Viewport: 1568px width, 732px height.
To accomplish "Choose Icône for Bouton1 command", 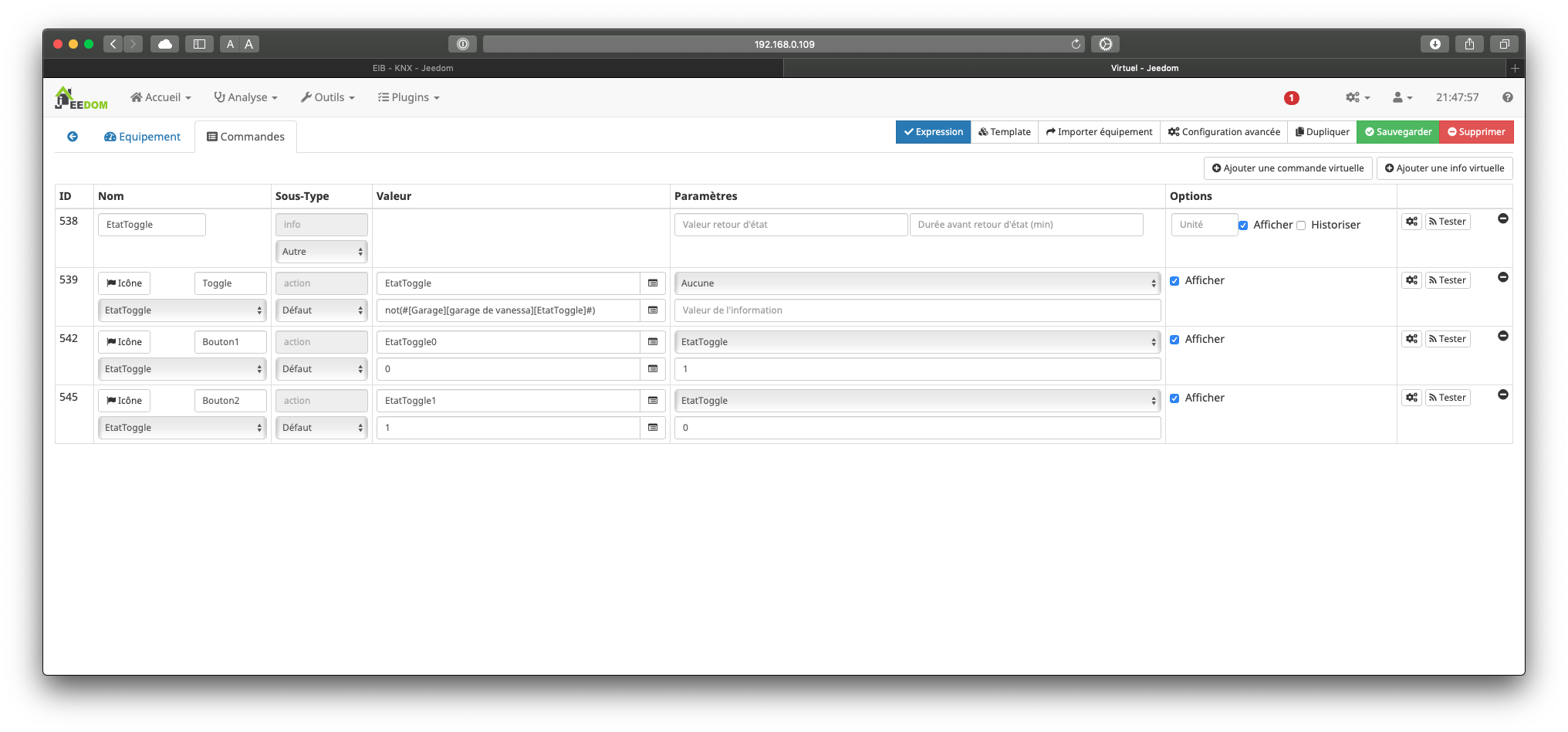I will [124, 342].
